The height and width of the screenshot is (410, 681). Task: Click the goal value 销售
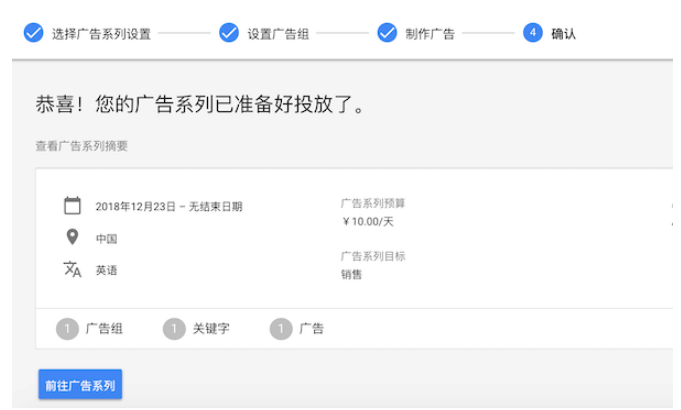click(x=351, y=274)
